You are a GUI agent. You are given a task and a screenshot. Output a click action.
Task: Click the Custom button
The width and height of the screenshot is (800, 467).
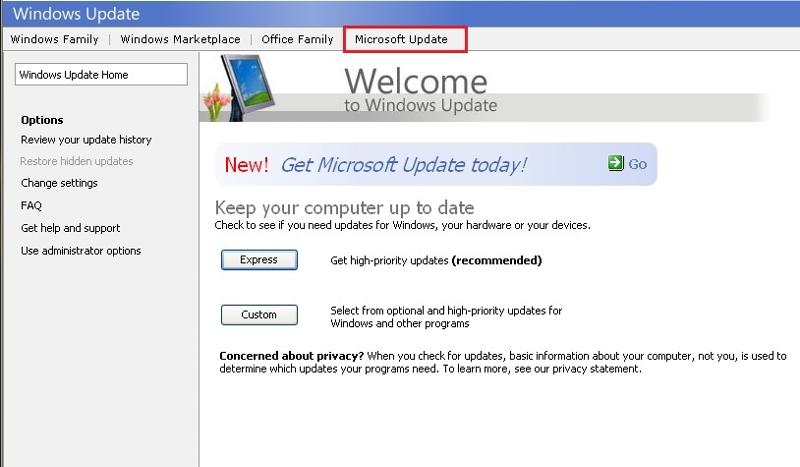(259, 315)
